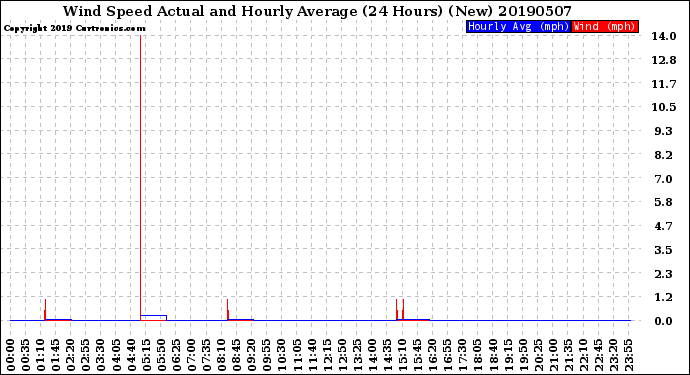Screen dimensions: 690x375
Task: Click the 10.5 y-axis label
Action: point(664,107)
